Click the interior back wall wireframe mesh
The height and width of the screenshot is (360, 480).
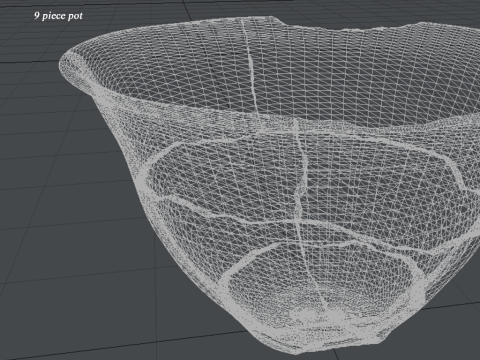(333, 73)
